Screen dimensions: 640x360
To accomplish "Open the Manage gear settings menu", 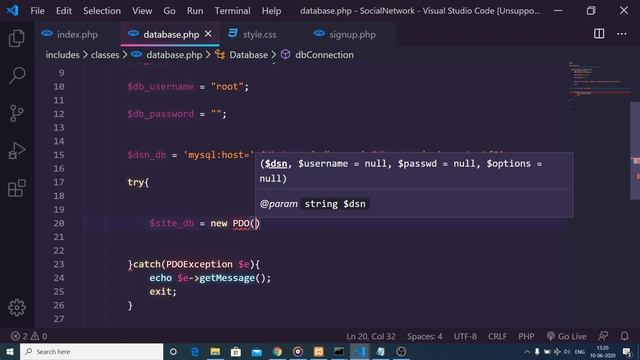I will (x=17, y=307).
